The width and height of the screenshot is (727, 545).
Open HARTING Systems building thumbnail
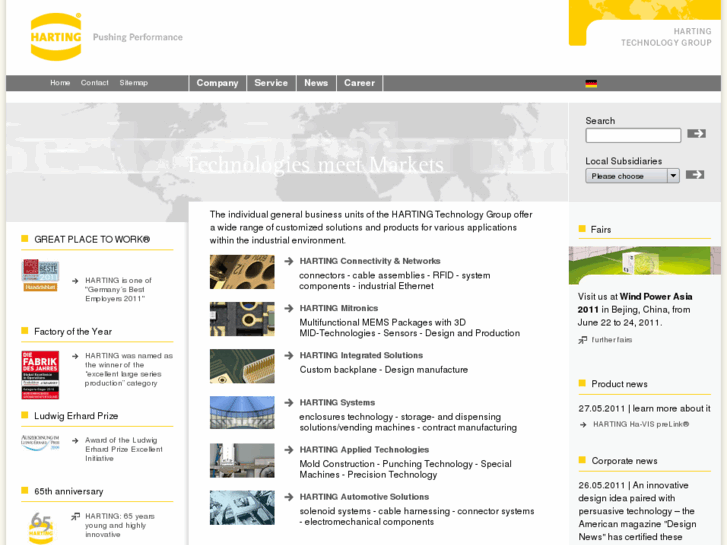click(x=242, y=413)
